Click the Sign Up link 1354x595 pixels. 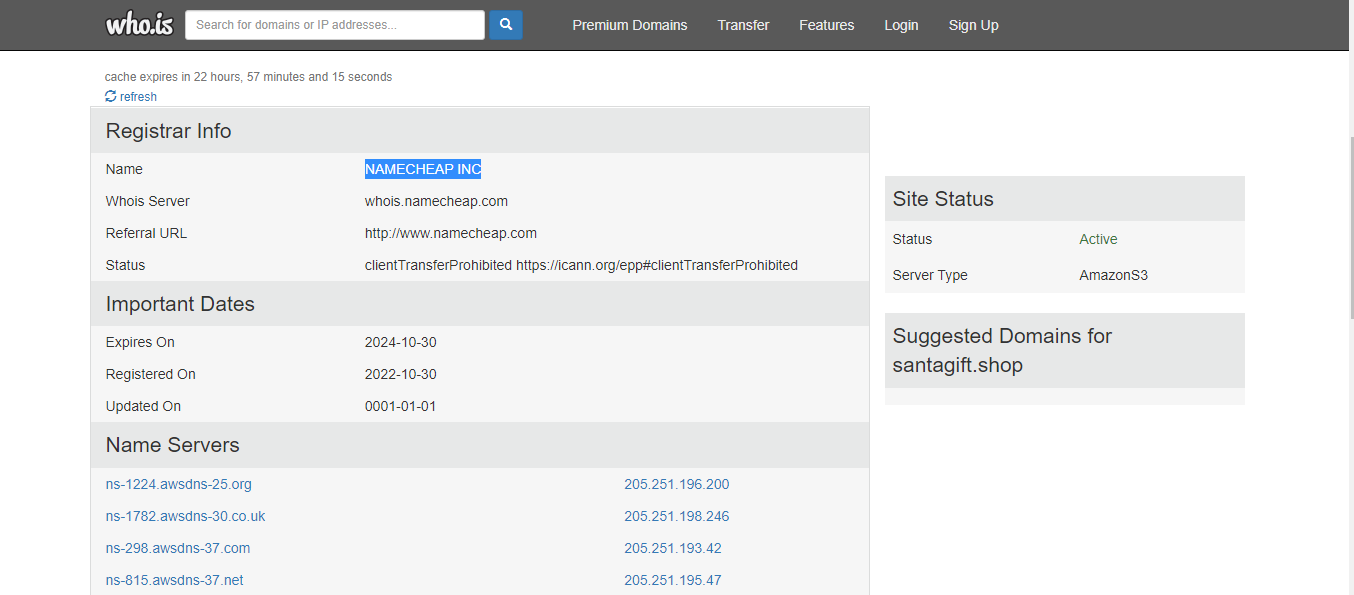coord(973,25)
